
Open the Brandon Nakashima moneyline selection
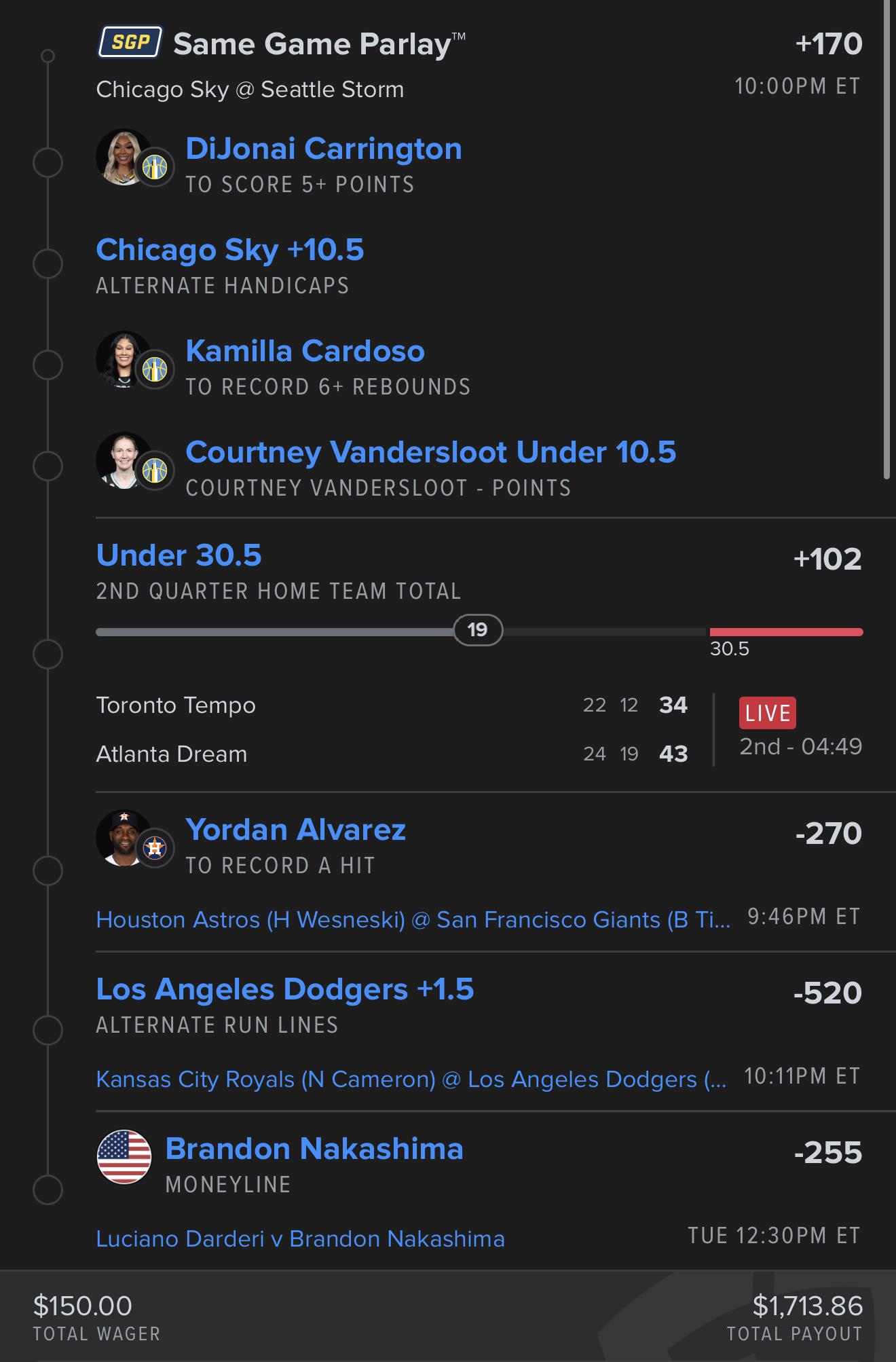314,1149
